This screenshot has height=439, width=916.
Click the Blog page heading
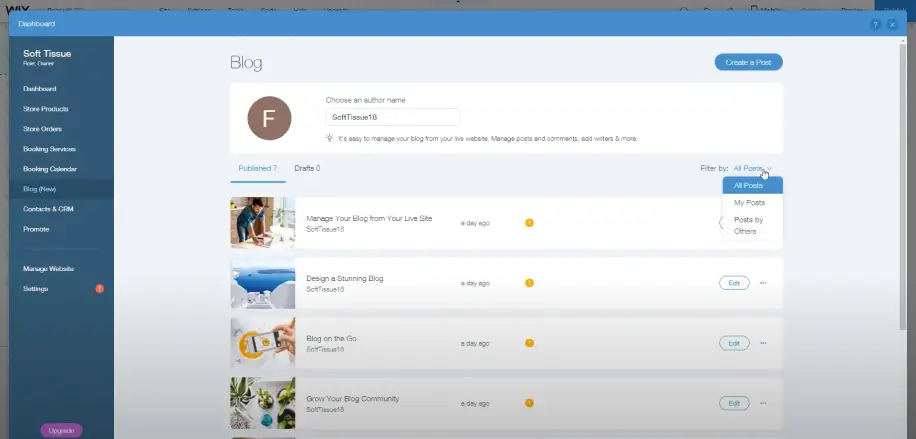click(246, 63)
